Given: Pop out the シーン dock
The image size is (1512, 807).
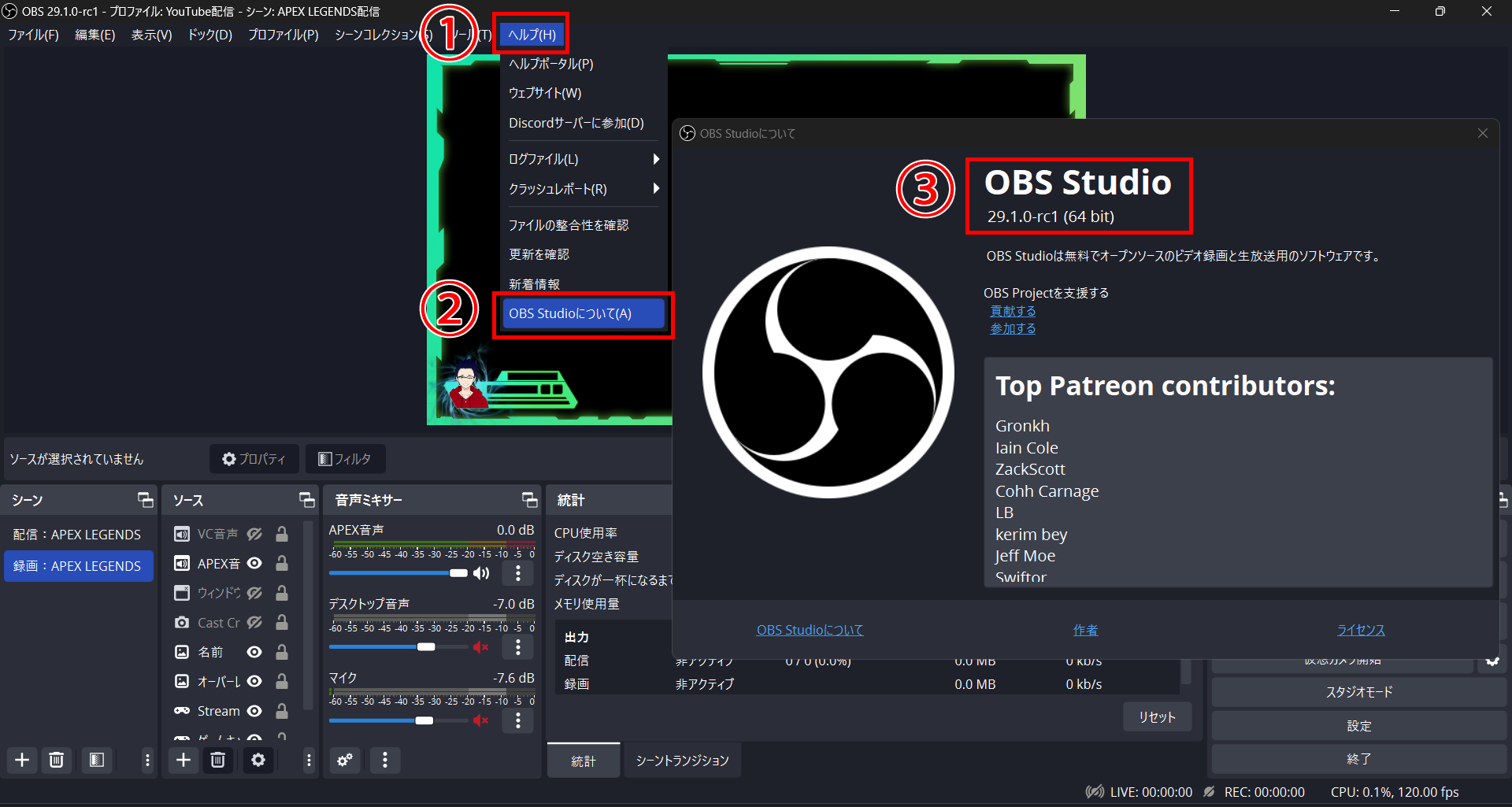Looking at the screenshot, I should click(146, 500).
